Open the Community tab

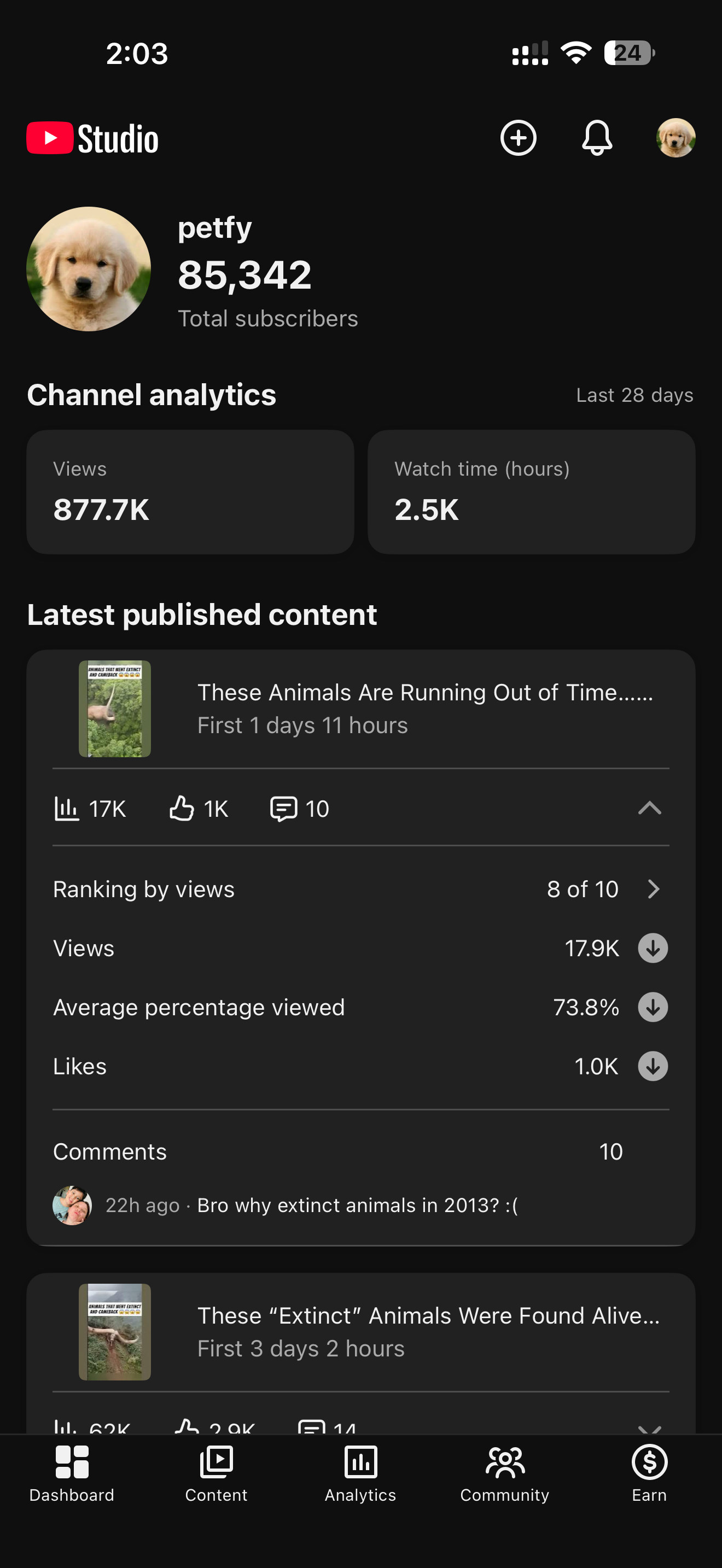(505, 1473)
